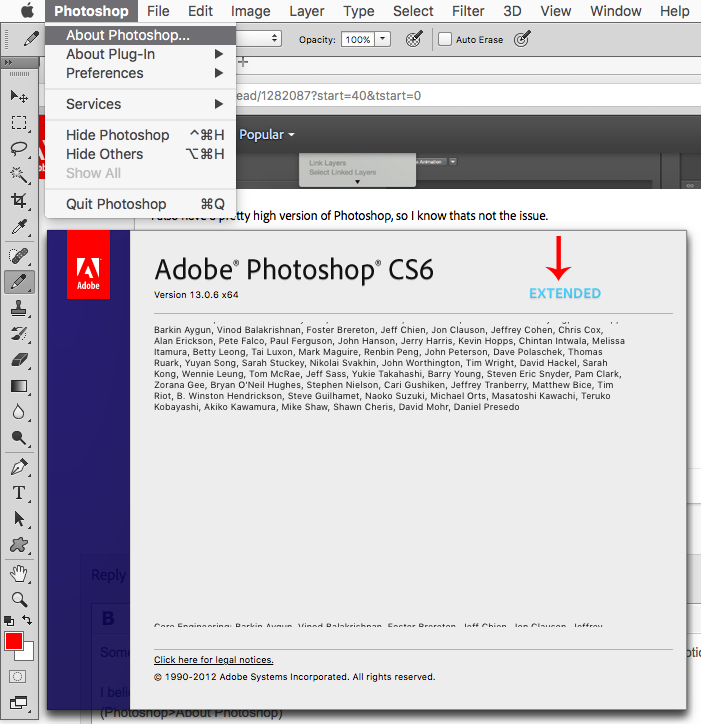Select the Pen tool
The image size is (701, 724).
pyautogui.click(x=18, y=467)
